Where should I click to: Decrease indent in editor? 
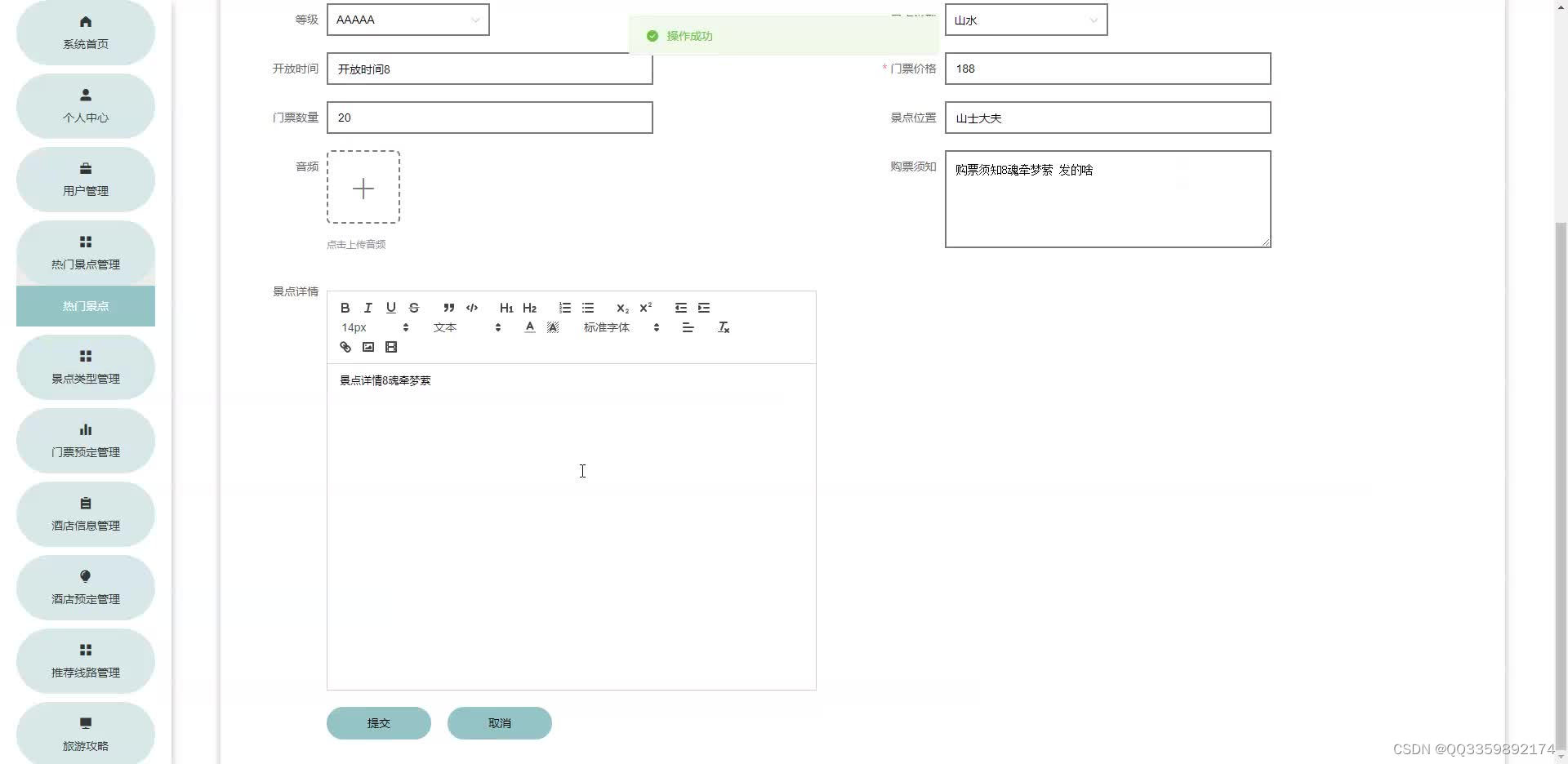pos(680,308)
